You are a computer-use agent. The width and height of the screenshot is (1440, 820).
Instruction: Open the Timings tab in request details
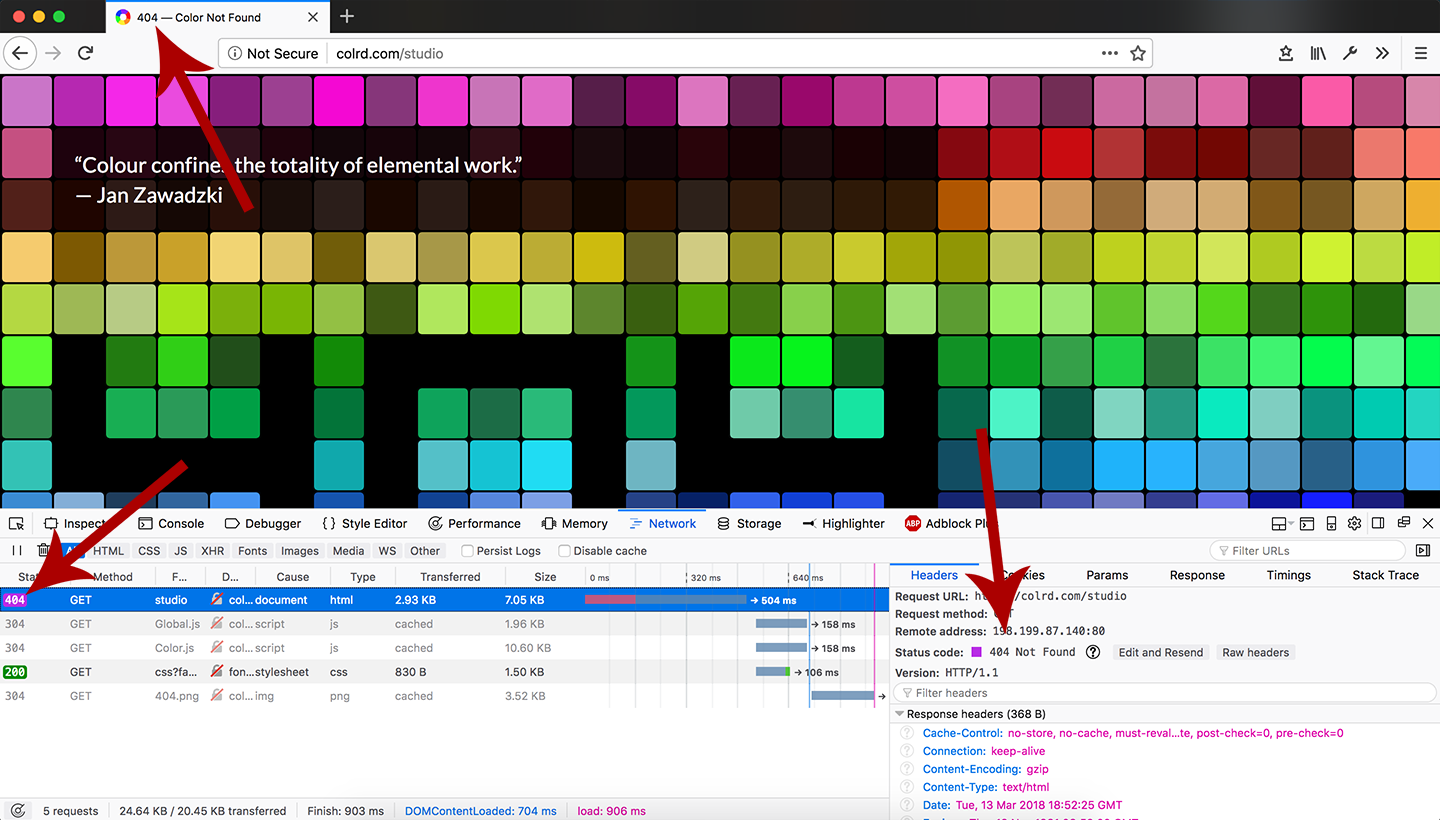pyautogui.click(x=1288, y=575)
